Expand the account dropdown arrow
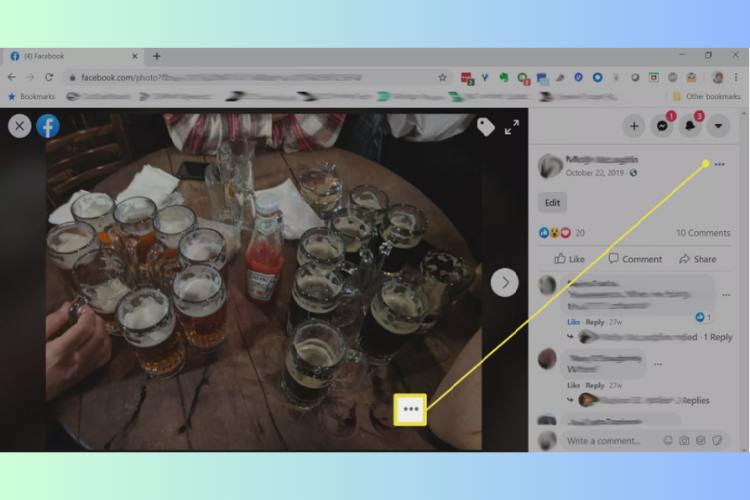The height and width of the screenshot is (500, 750). [x=718, y=126]
